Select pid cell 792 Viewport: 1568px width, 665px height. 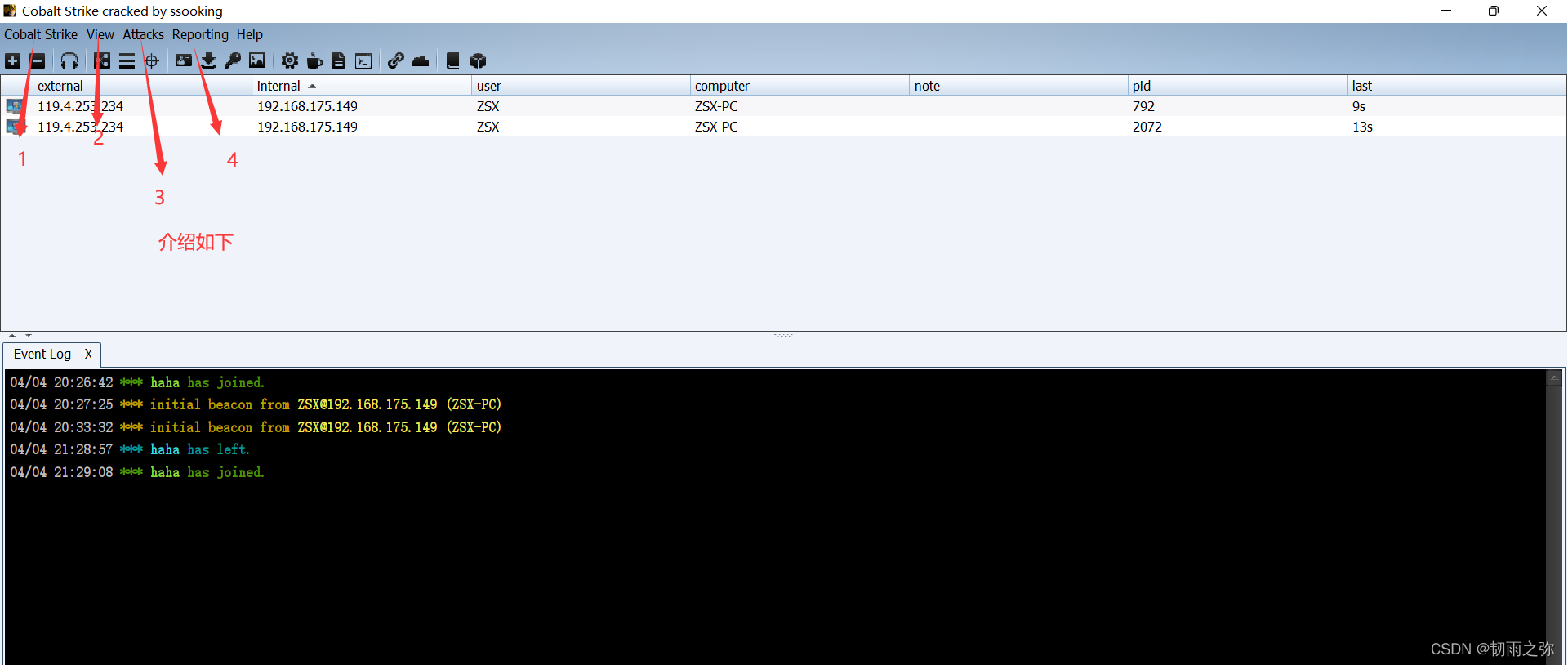(1143, 106)
